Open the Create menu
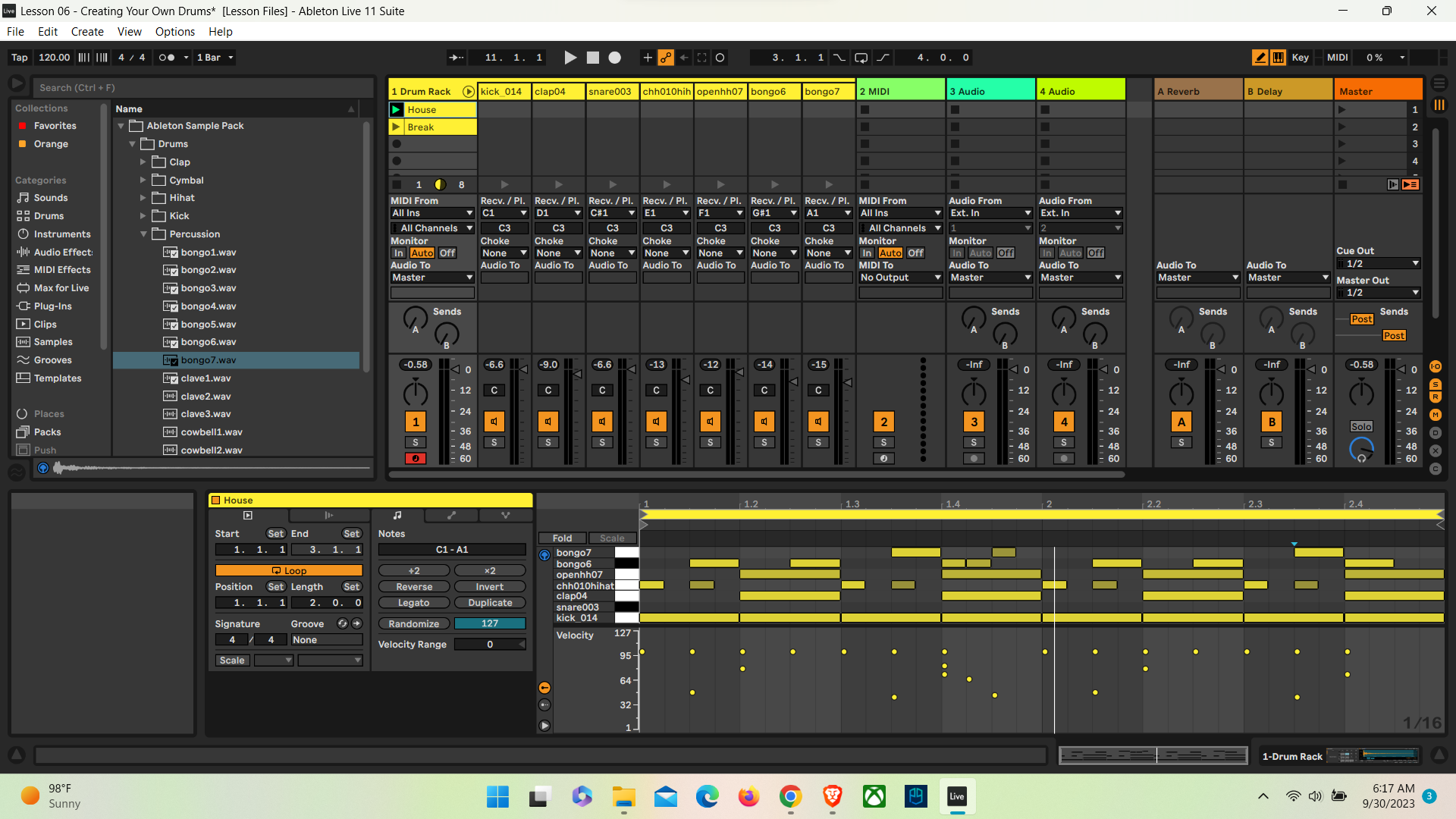1456x819 pixels. point(87,32)
